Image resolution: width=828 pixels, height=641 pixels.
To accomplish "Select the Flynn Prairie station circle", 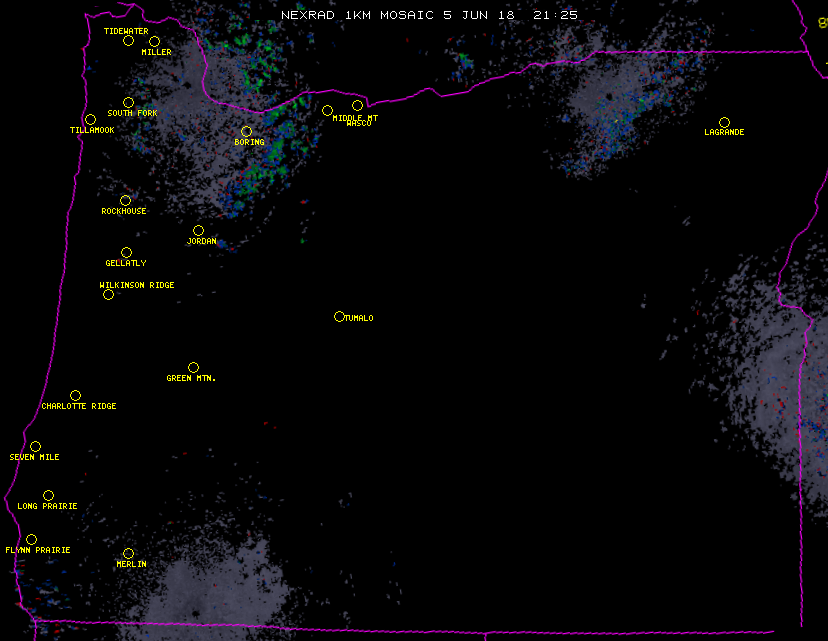I will click(31, 540).
